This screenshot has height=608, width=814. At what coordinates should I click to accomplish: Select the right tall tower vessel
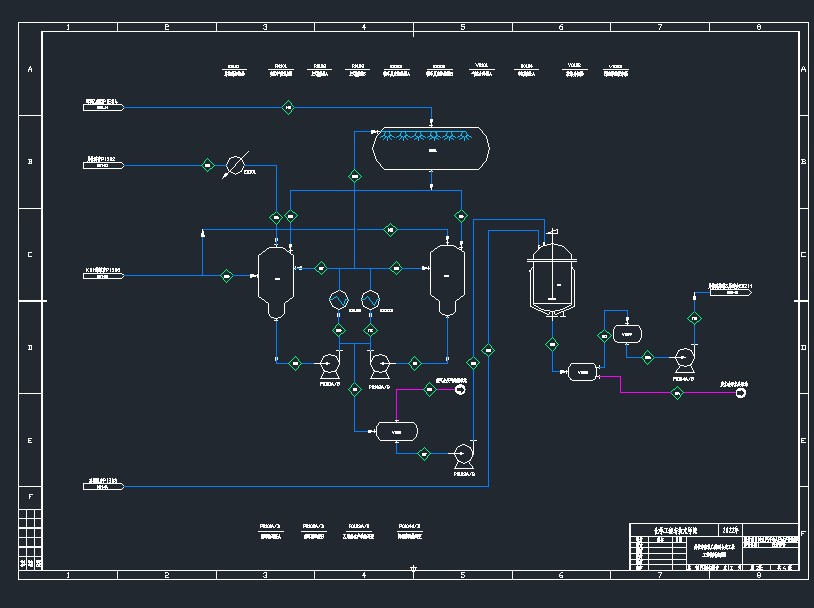tap(447, 280)
